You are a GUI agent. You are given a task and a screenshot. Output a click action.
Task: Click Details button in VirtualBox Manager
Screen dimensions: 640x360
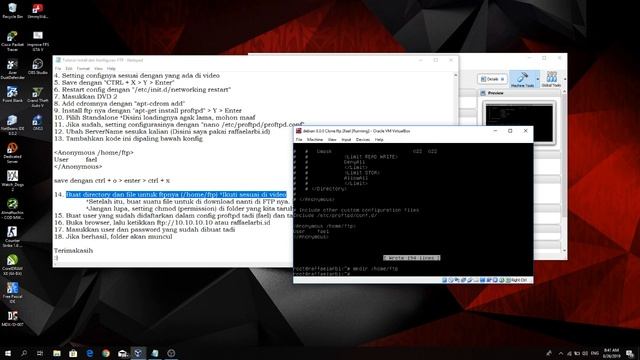[x=492, y=79]
